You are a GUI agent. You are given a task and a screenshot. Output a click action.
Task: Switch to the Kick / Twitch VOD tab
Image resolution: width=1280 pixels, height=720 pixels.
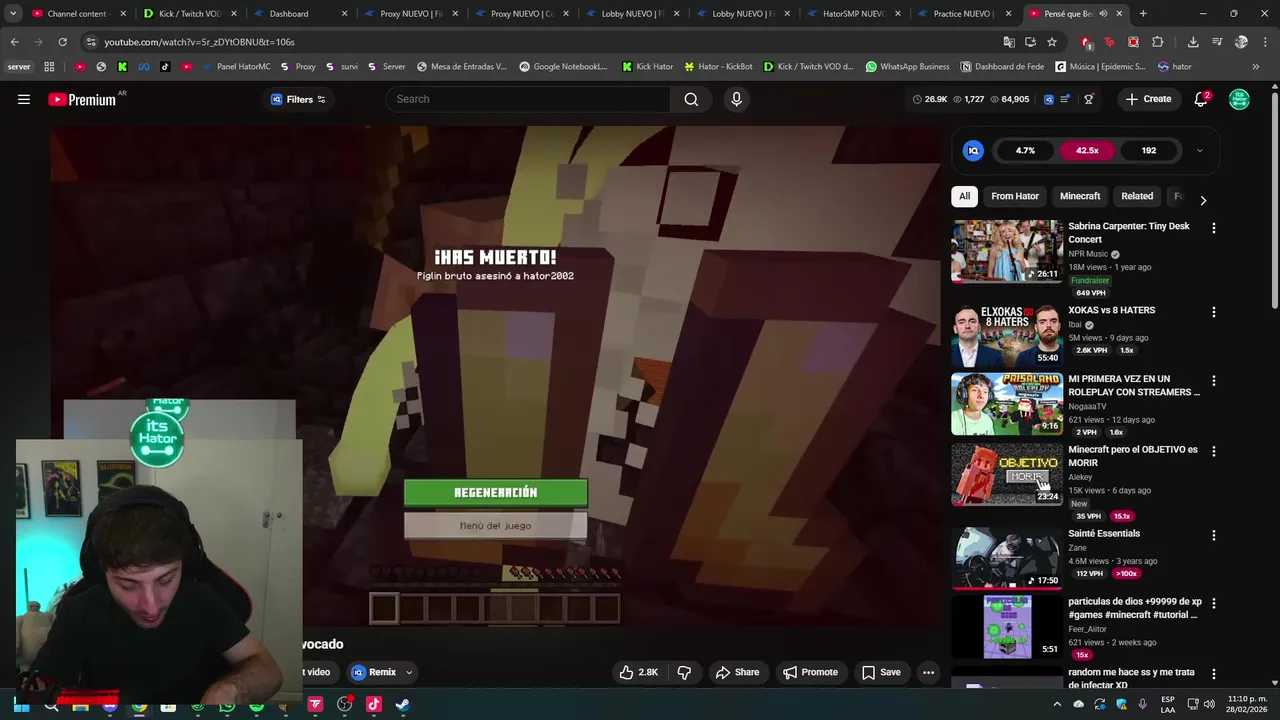[x=190, y=14]
